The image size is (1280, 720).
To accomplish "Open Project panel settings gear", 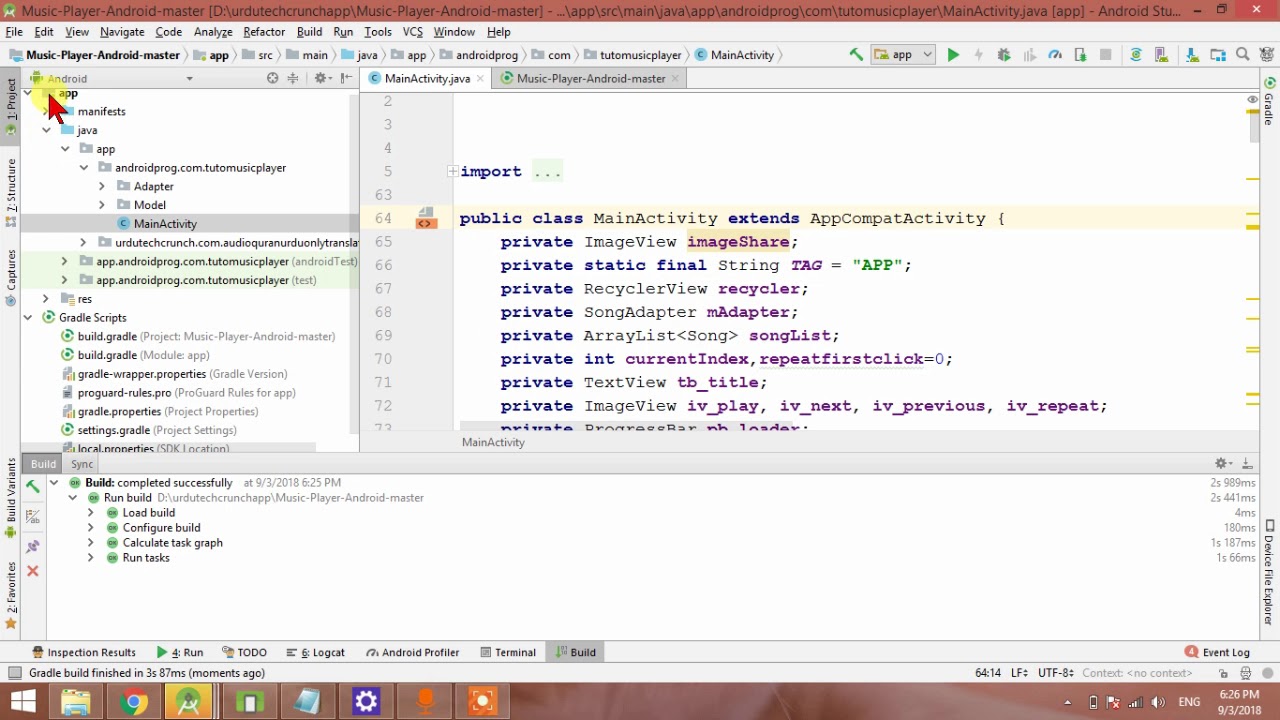I will pyautogui.click(x=321, y=78).
